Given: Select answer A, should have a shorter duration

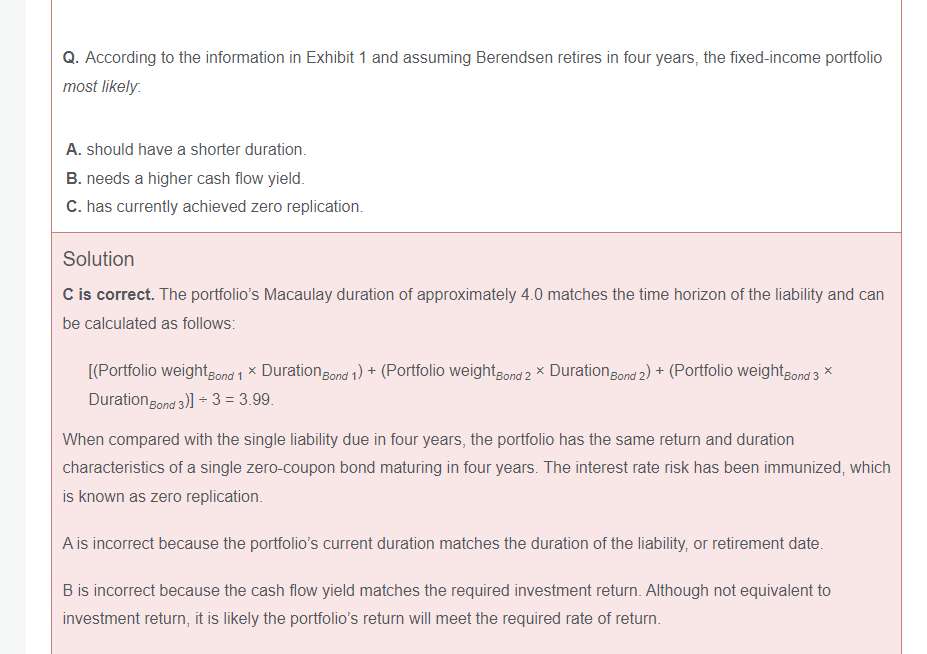Looking at the screenshot, I should tap(186, 149).
